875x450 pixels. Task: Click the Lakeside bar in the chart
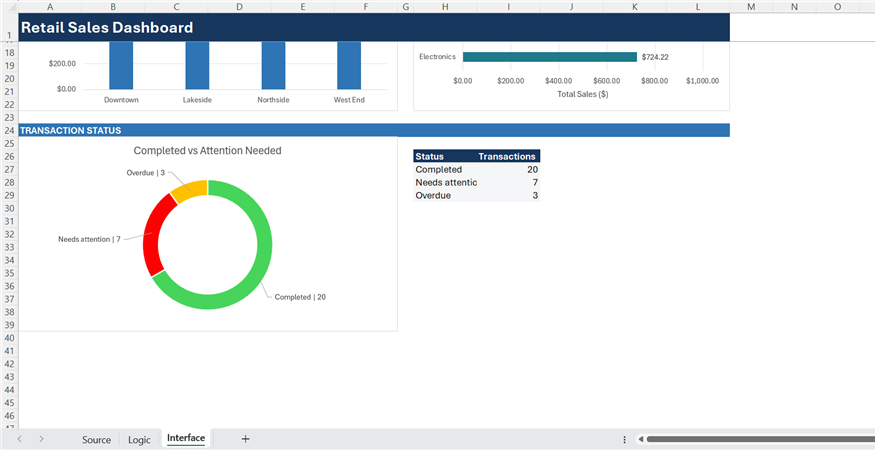(x=198, y=65)
